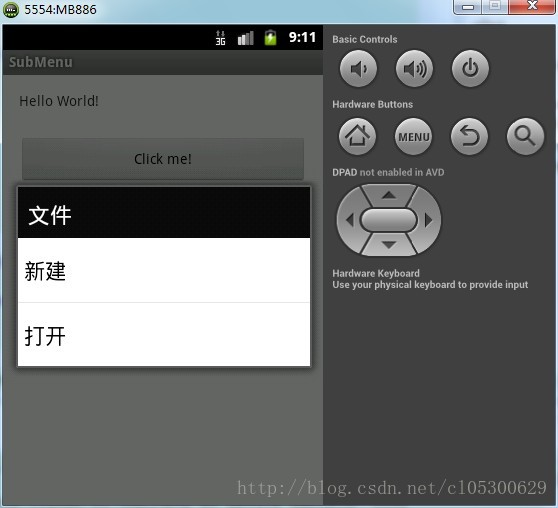Select the 新建 submenu item
The image size is (558, 508).
pyautogui.click(x=164, y=271)
